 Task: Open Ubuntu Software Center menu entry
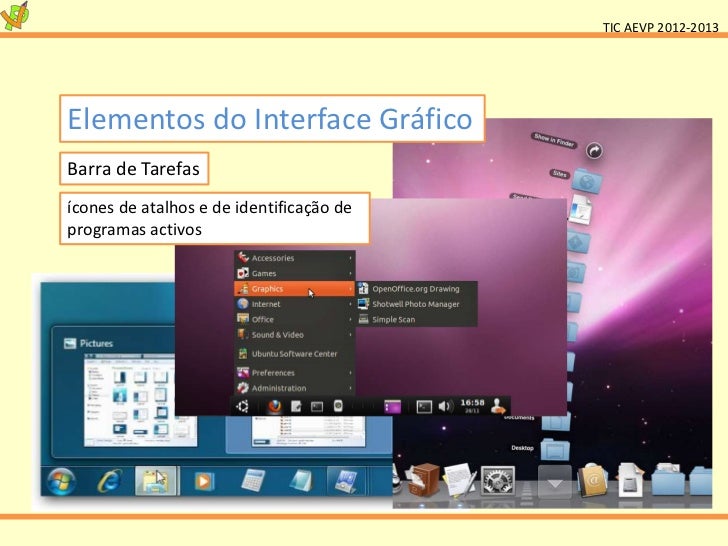click(295, 353)
